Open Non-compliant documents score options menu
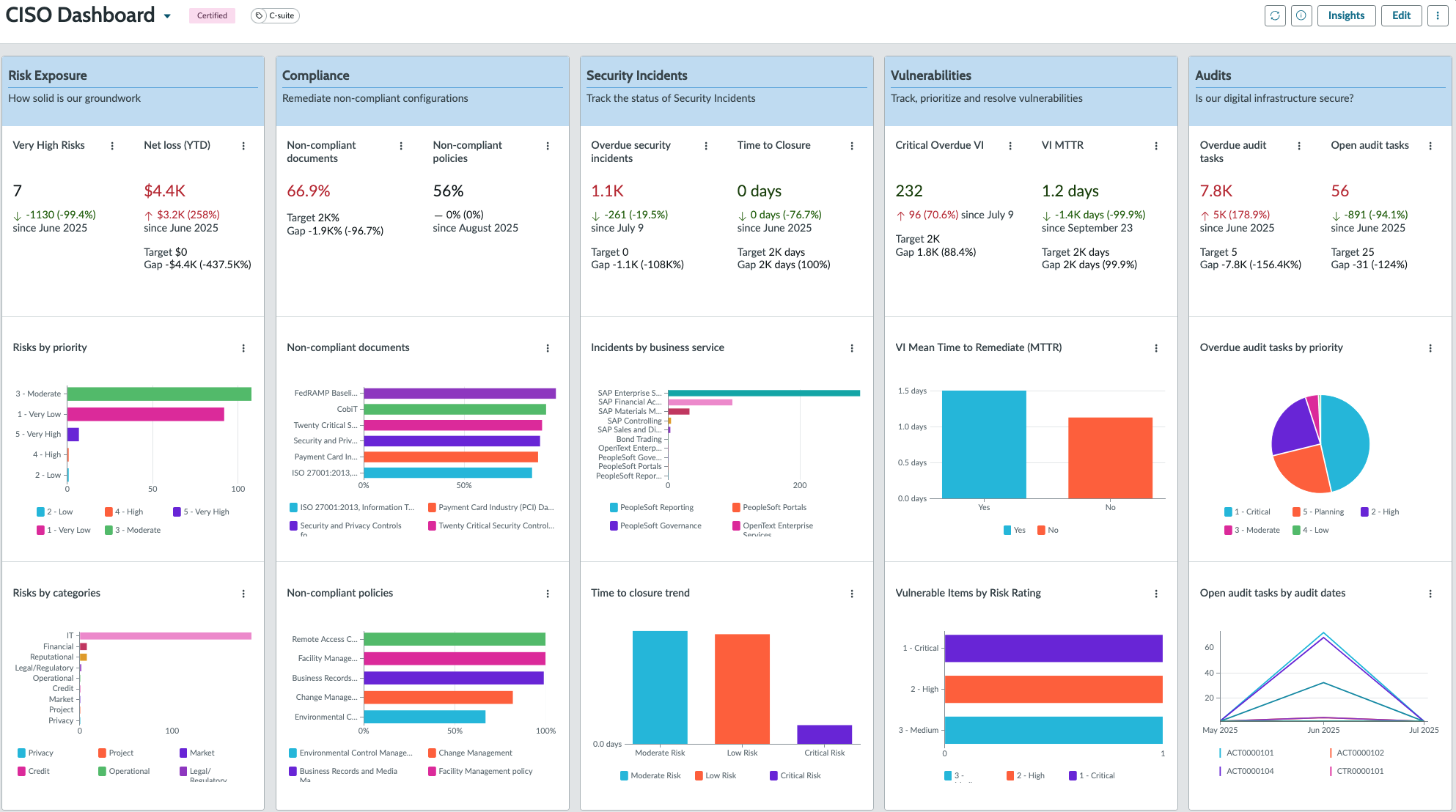1456x812 pixels. (x=401, y=146)
